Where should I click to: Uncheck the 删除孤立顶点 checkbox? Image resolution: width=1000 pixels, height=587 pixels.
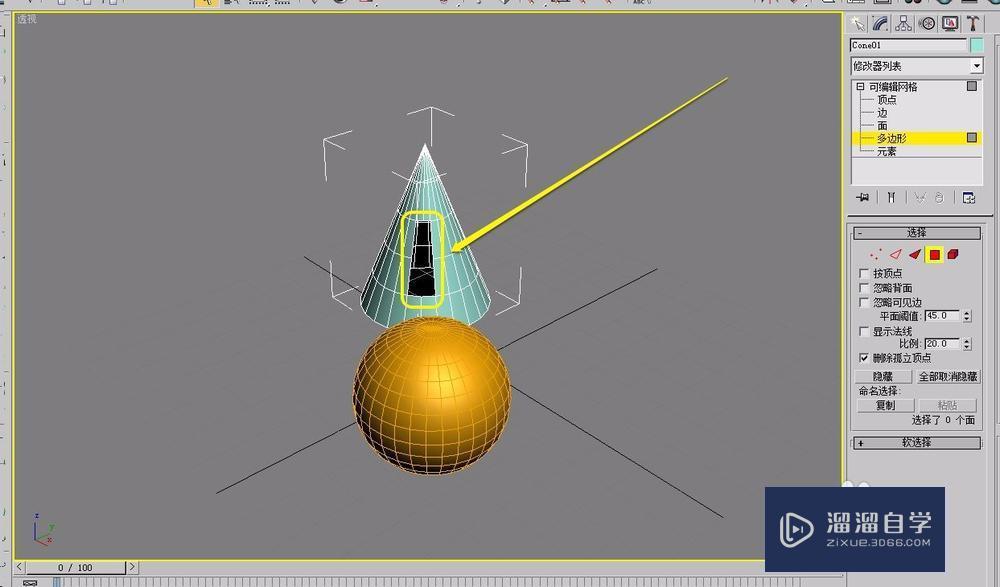coord(864,357)
